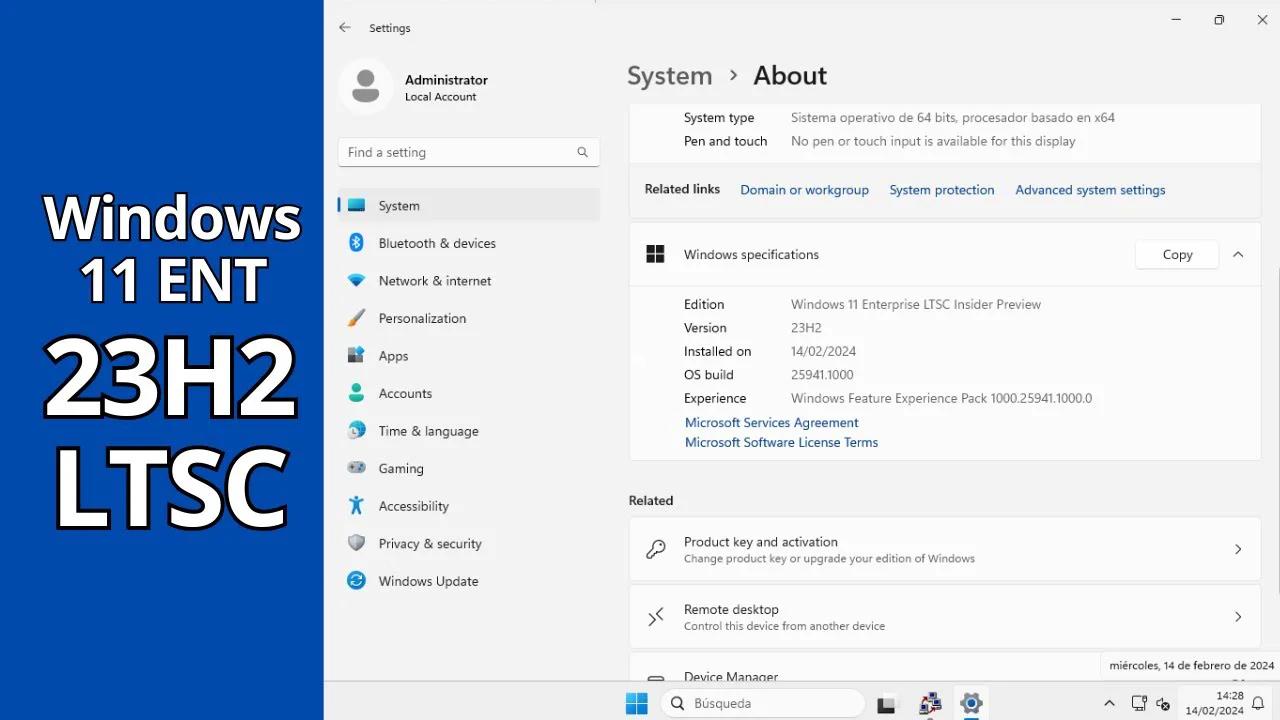The image size is (1280, 720).
Task: Select the Accessibility sidebar icon
Action: click(356, 506)
